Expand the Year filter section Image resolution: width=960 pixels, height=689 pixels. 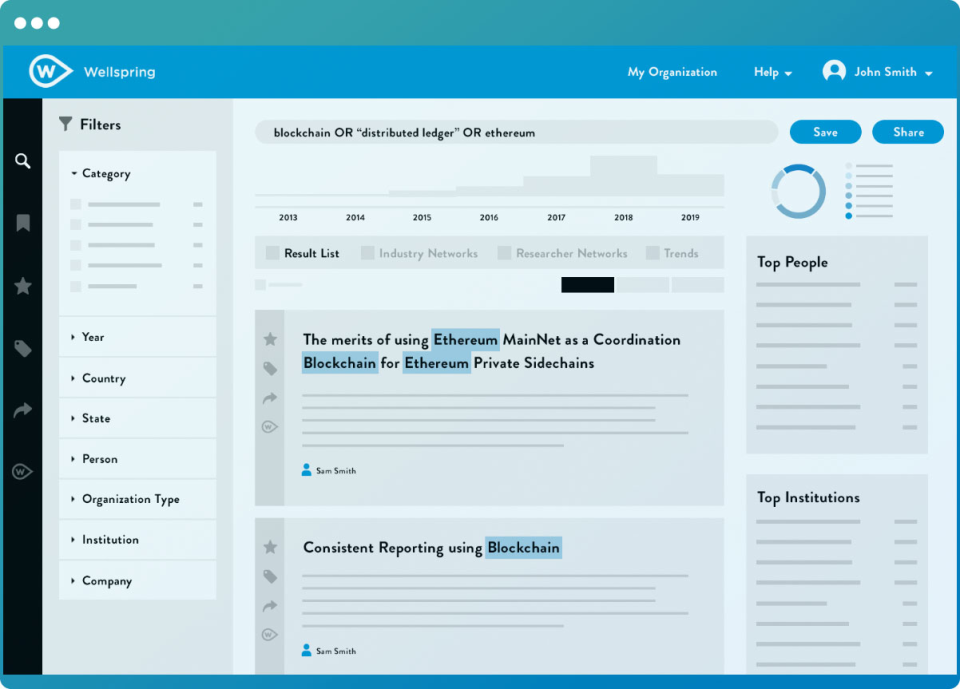pyautogui.click(x=91, y=338)
